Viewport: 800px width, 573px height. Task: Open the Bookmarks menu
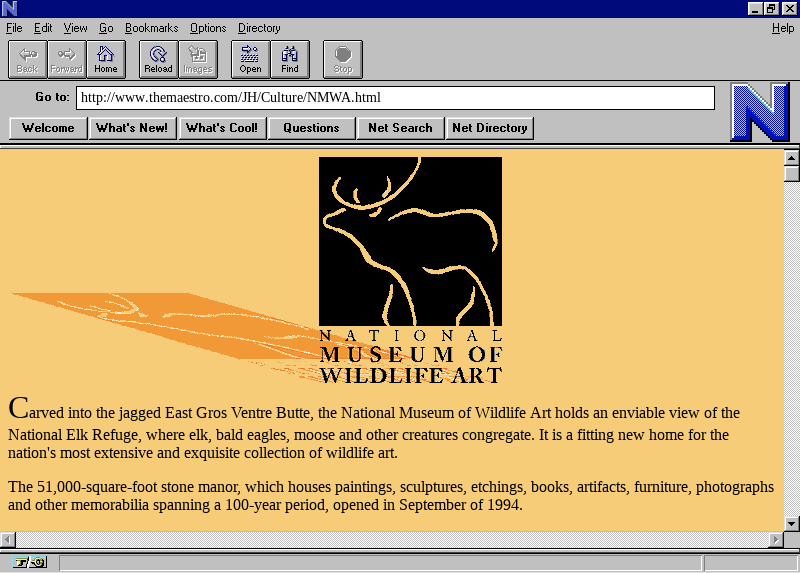[x=151, y=28]
